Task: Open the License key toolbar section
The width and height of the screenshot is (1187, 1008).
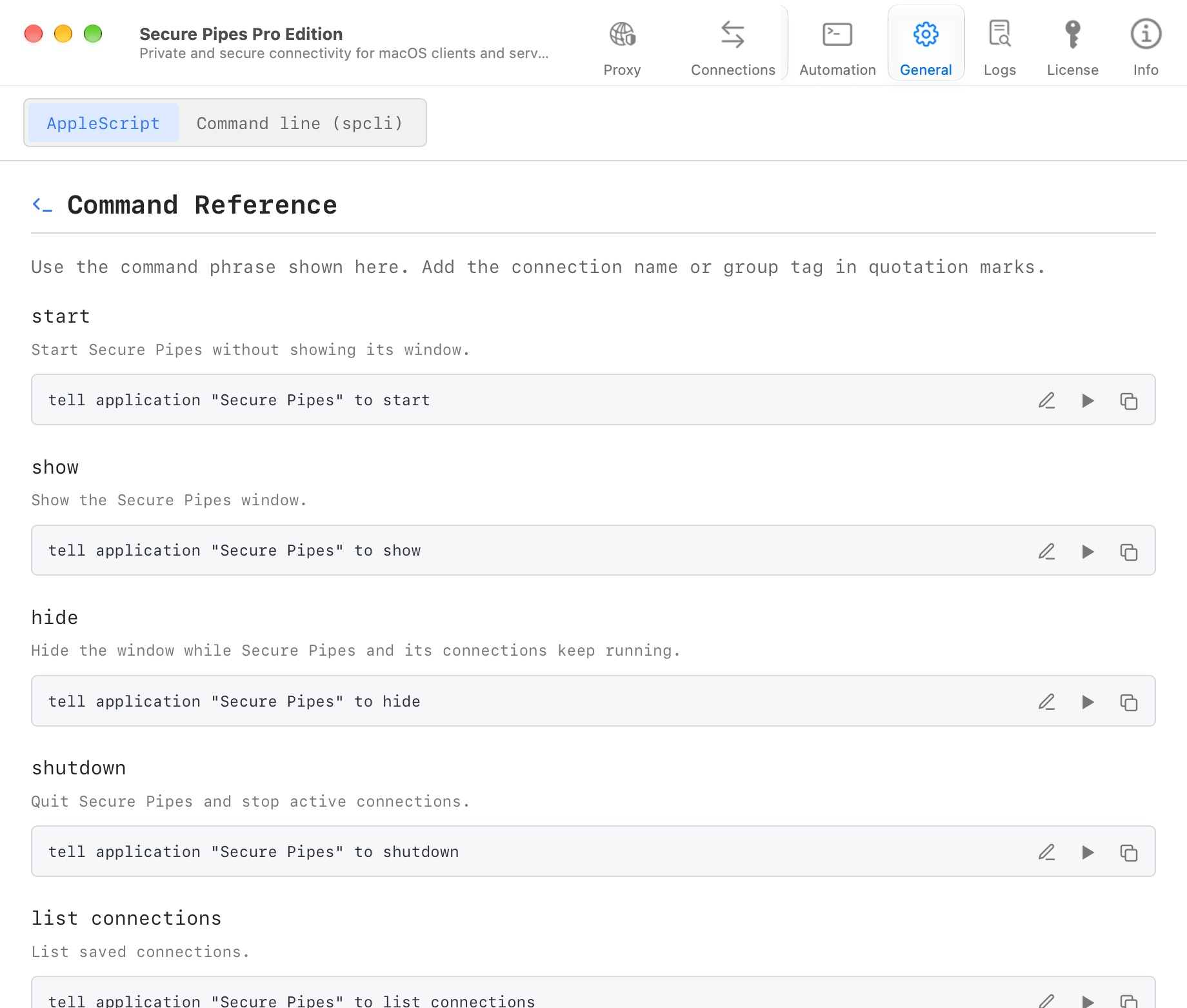Action: [x=1072, y=47]
